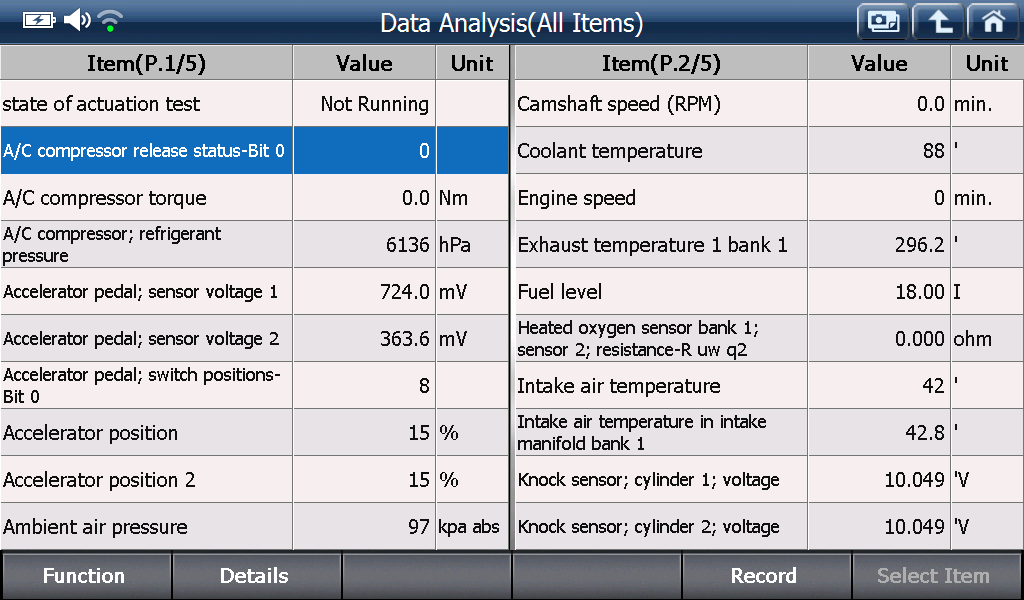The image size is (1024, 600).
Task: Select the Ambient air pressure row
Action: tap(255, 527)
